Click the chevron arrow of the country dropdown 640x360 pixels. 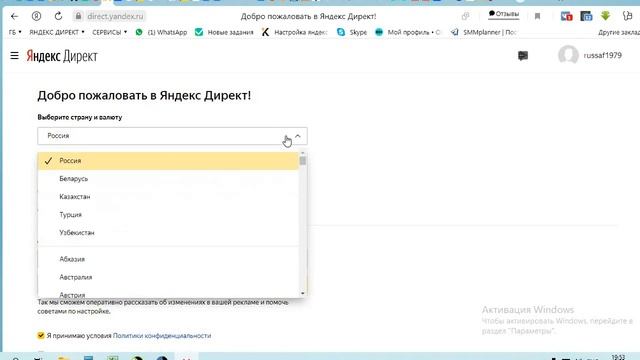point(298,136)
